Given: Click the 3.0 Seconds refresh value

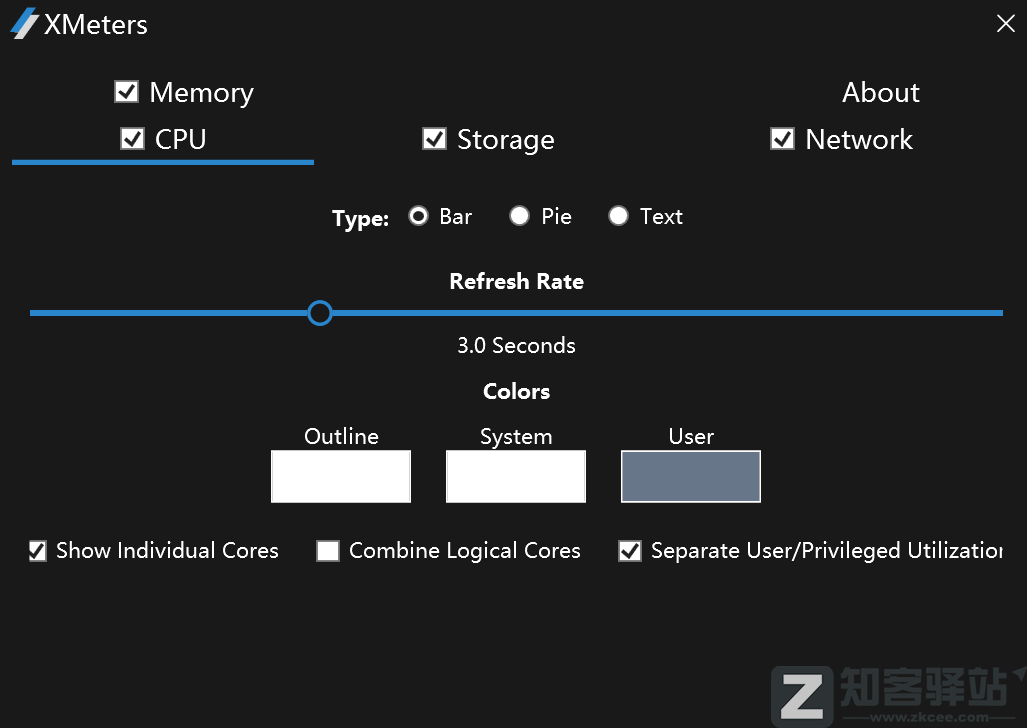Looking at the screenshot, I should pos(516,345).
